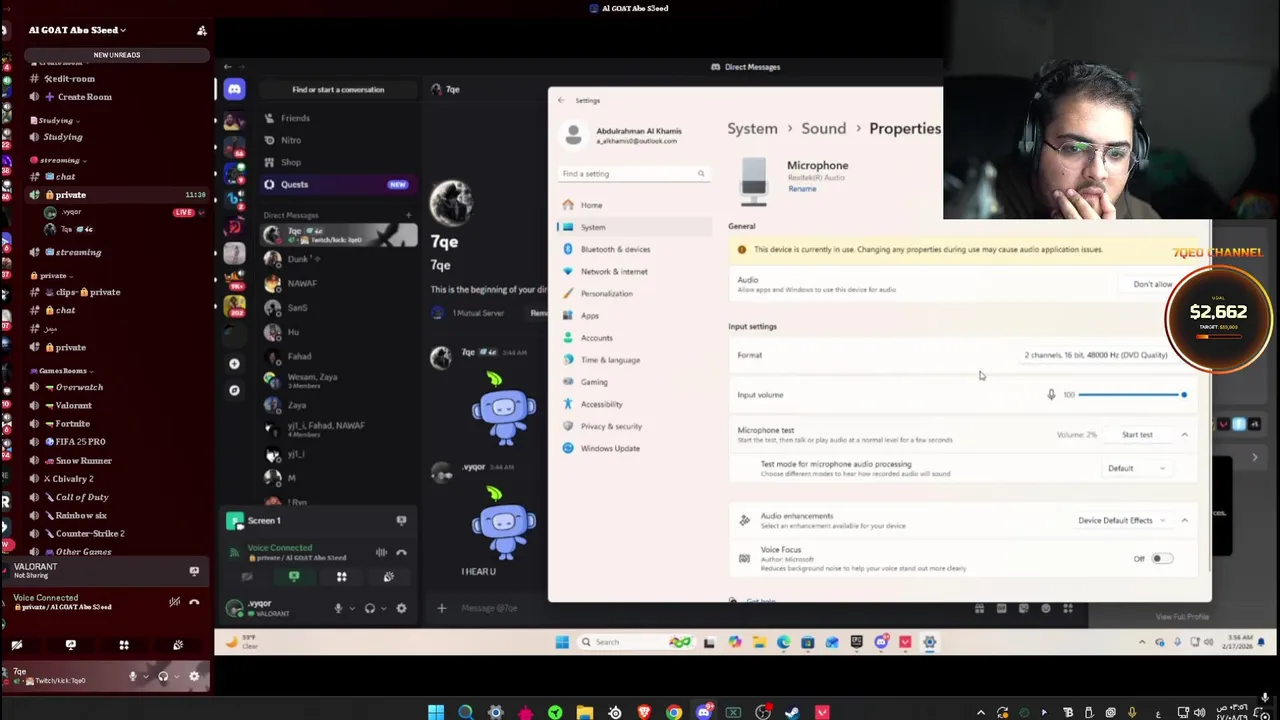Screen dimensions: 1280x720
Task: Toggle Voice Focus switch
Action: click(1161, 559)
